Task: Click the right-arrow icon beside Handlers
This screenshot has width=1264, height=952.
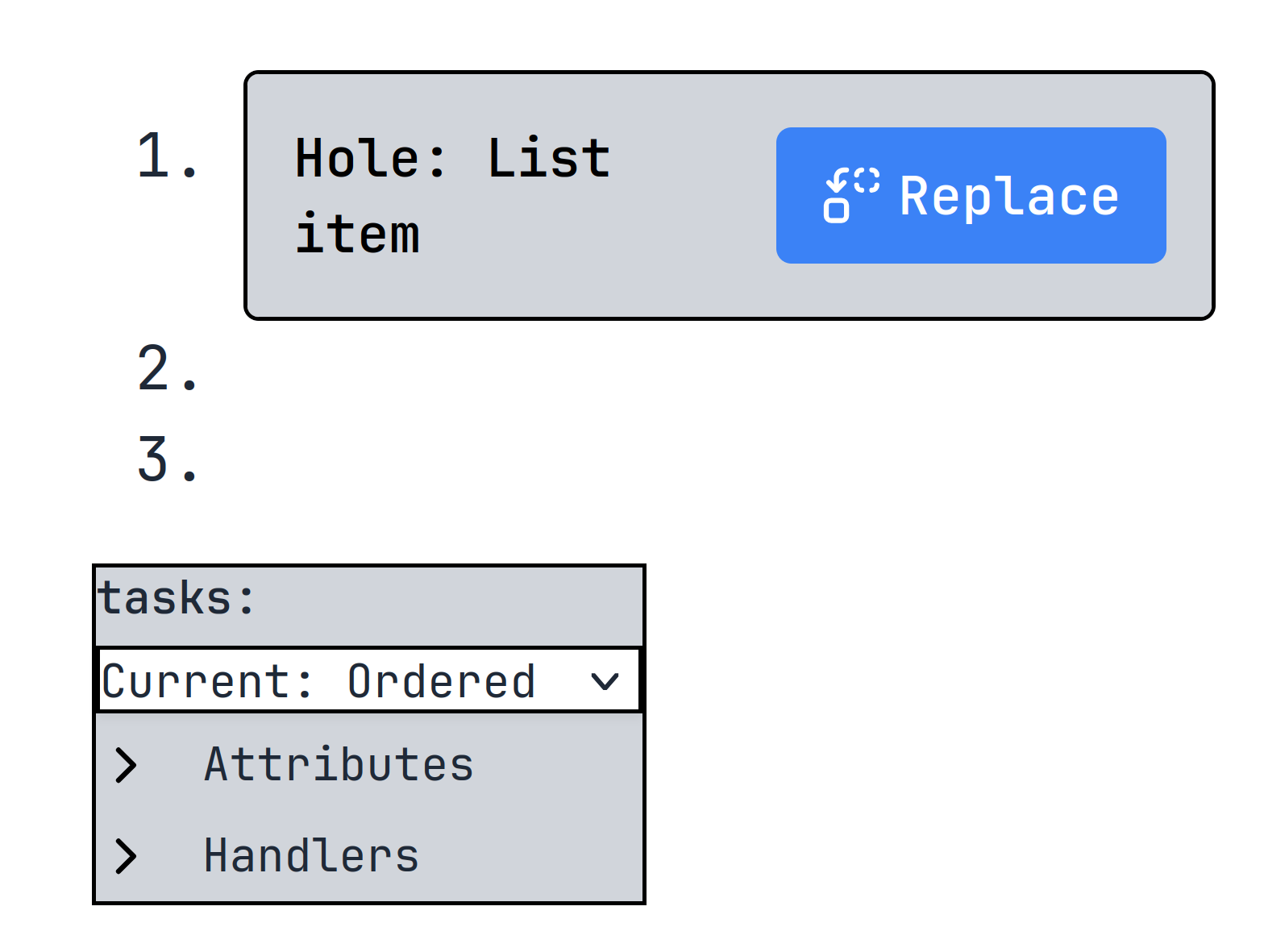Action: (x=127, y=856)
